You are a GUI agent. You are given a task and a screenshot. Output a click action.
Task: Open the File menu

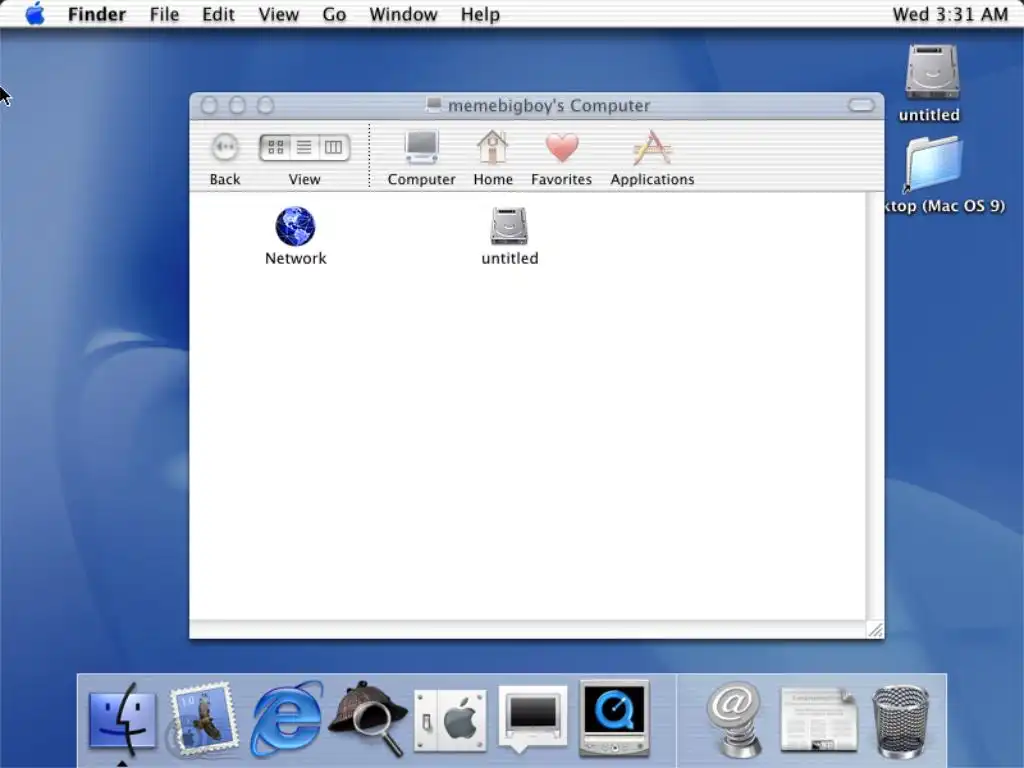164,14
